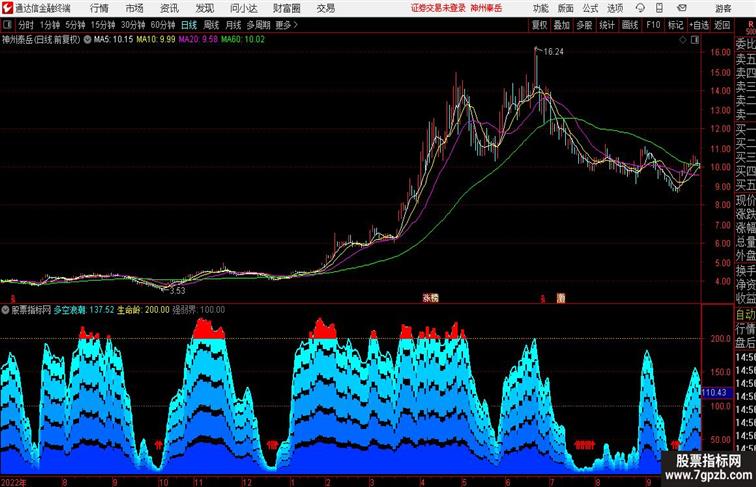Click the MA10: 9.99 indicator label
The height and width of the screenshot is (487, 756).
tap(156, 40)
